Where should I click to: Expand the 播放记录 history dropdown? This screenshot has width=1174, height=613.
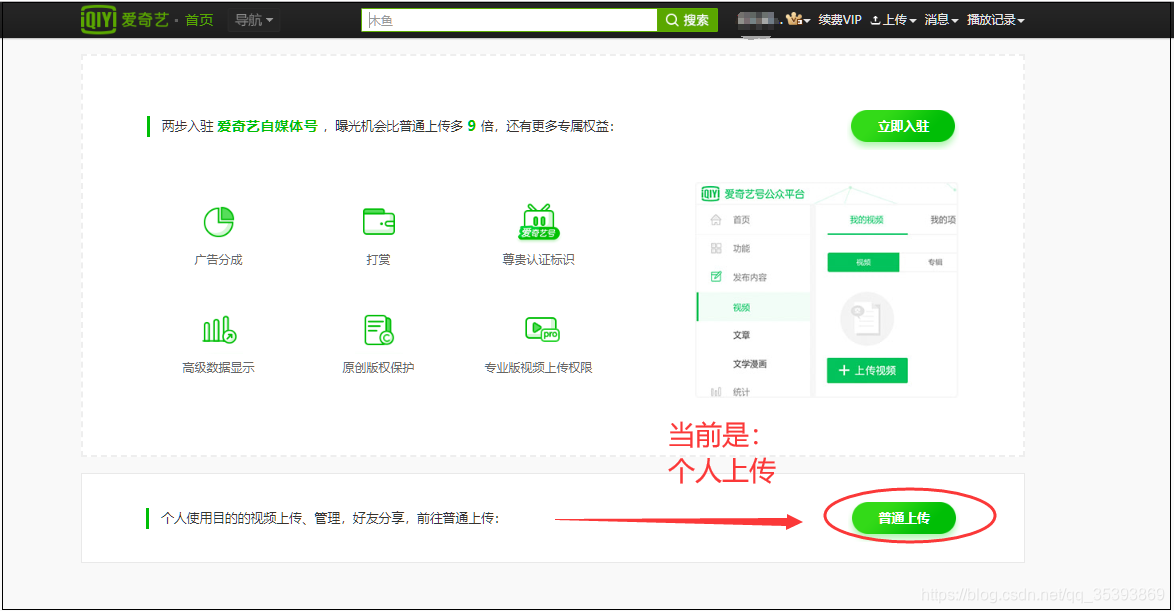tap(995, 20)
